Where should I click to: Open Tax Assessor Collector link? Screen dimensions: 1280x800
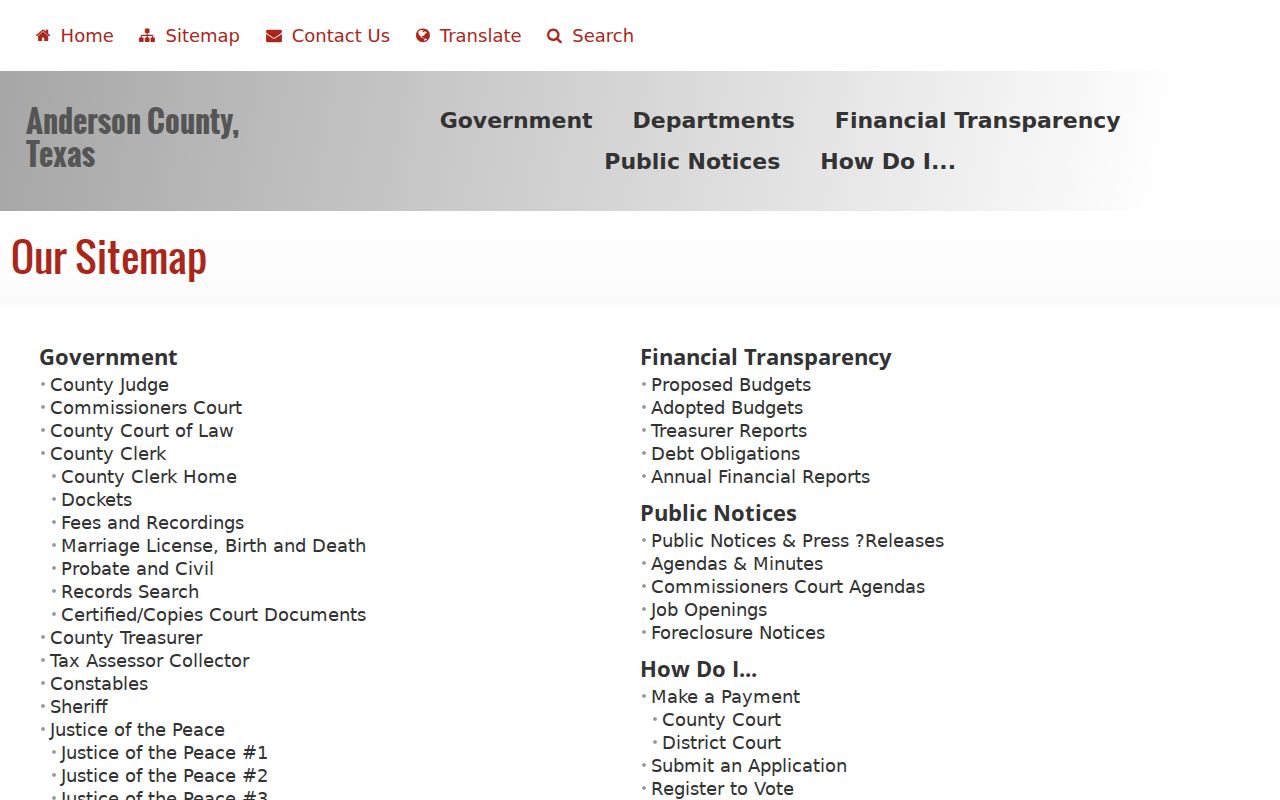tap(149, 661)
